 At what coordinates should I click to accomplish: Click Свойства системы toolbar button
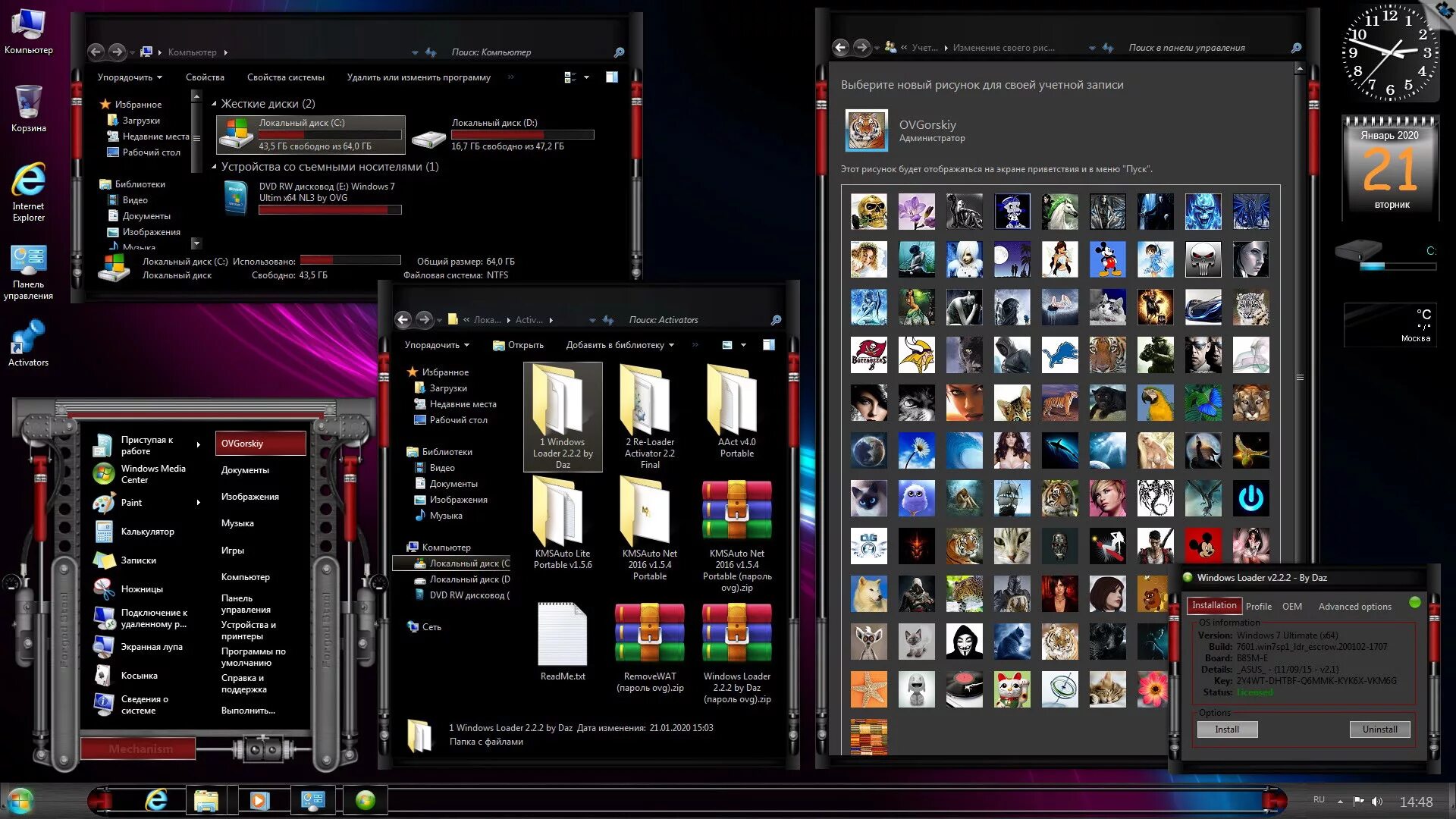(x=285, y=77)
